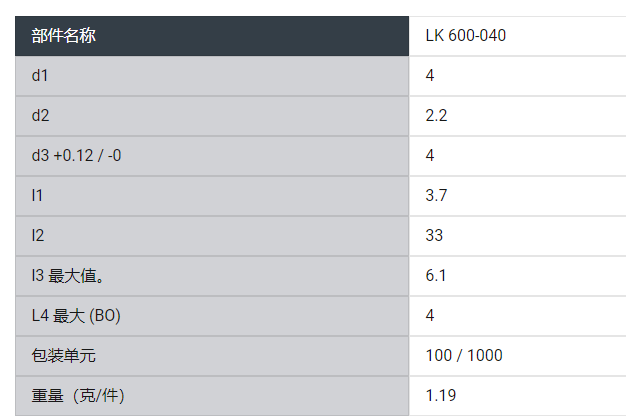Click the l1 row label
The height and width of the screenshot is (420, 626).
click(x=37, y=196)
